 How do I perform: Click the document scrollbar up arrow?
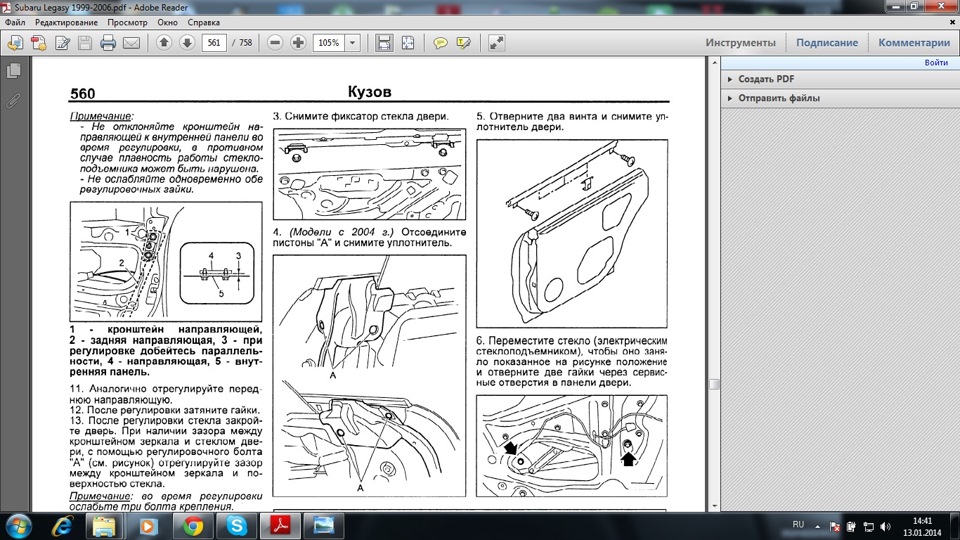[714, 62]
